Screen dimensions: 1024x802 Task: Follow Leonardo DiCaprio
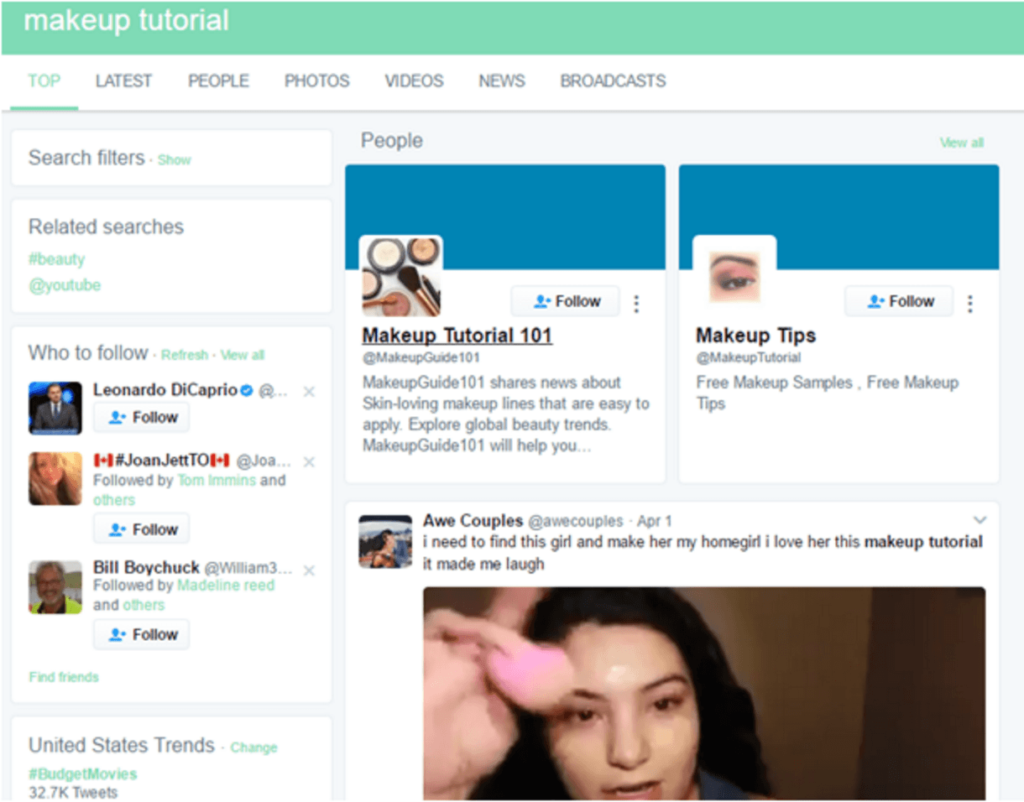pyautogui.click(x=142, y=417)
